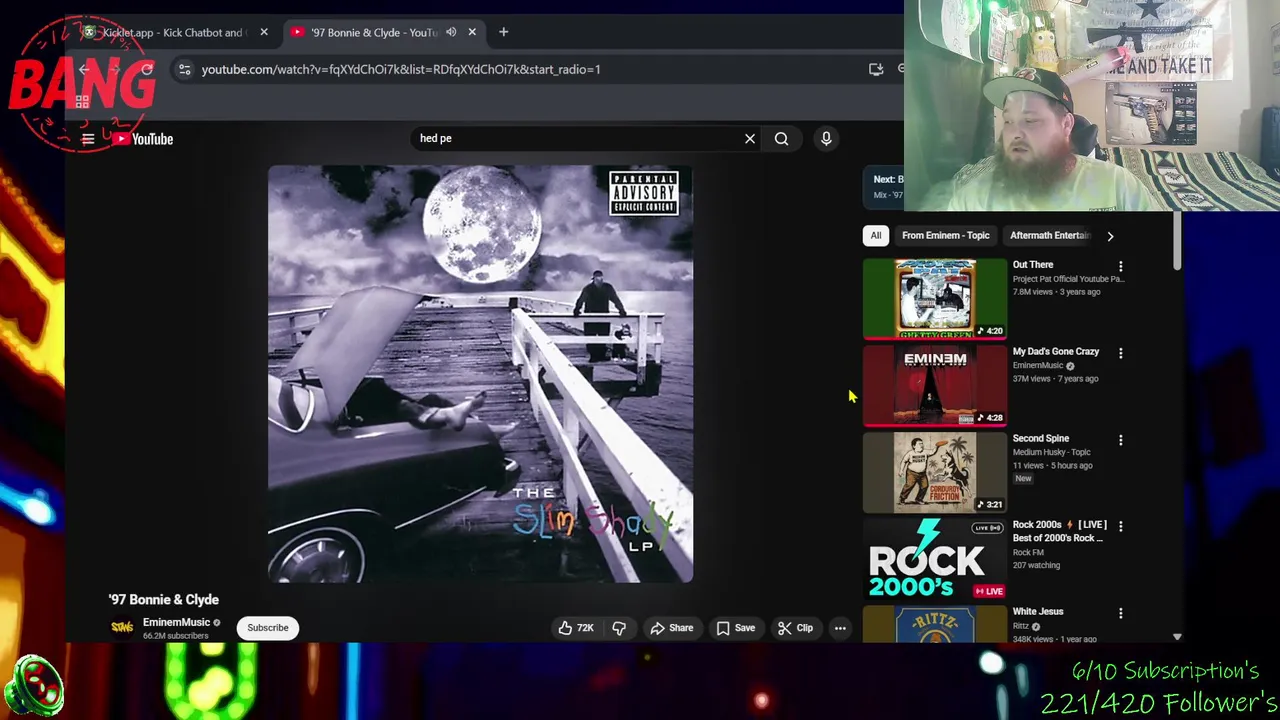Click the Slim Shady LP video player
The image size is (1280, 720).
click(480, 374)
